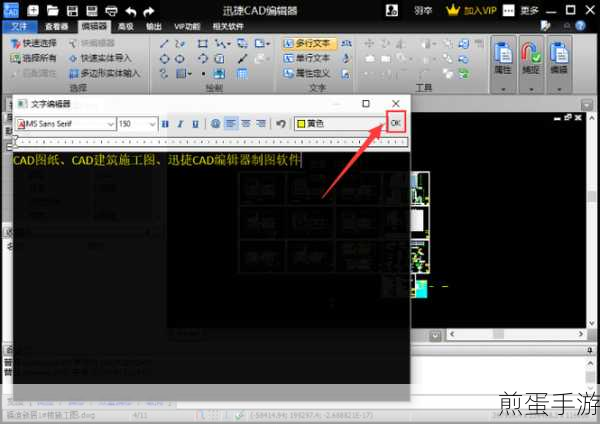Select the arc drawing tool
Viewport: 600px width, 424px height.
(x=202, y=59)
